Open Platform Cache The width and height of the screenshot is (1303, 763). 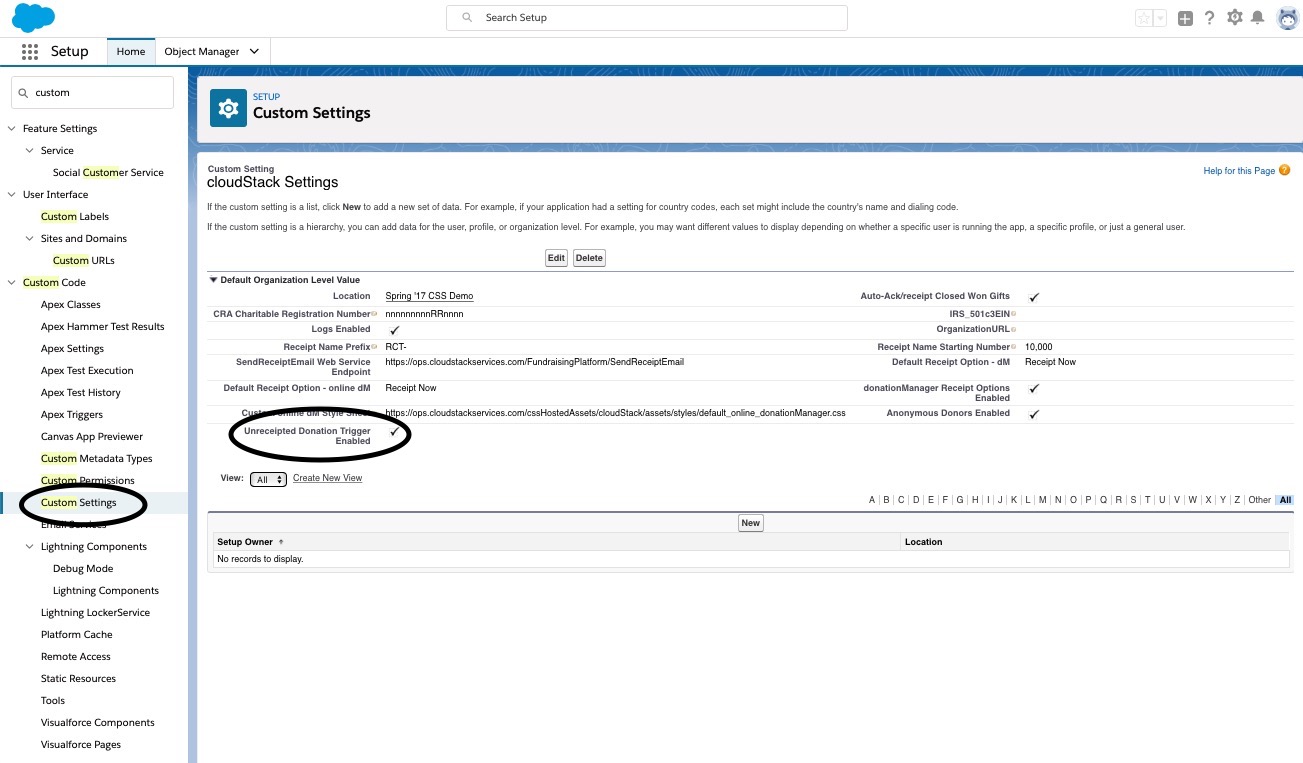77,634
